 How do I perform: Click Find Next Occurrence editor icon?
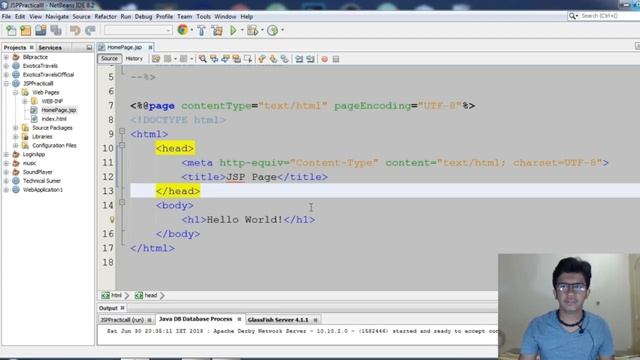tap(225, 59)
